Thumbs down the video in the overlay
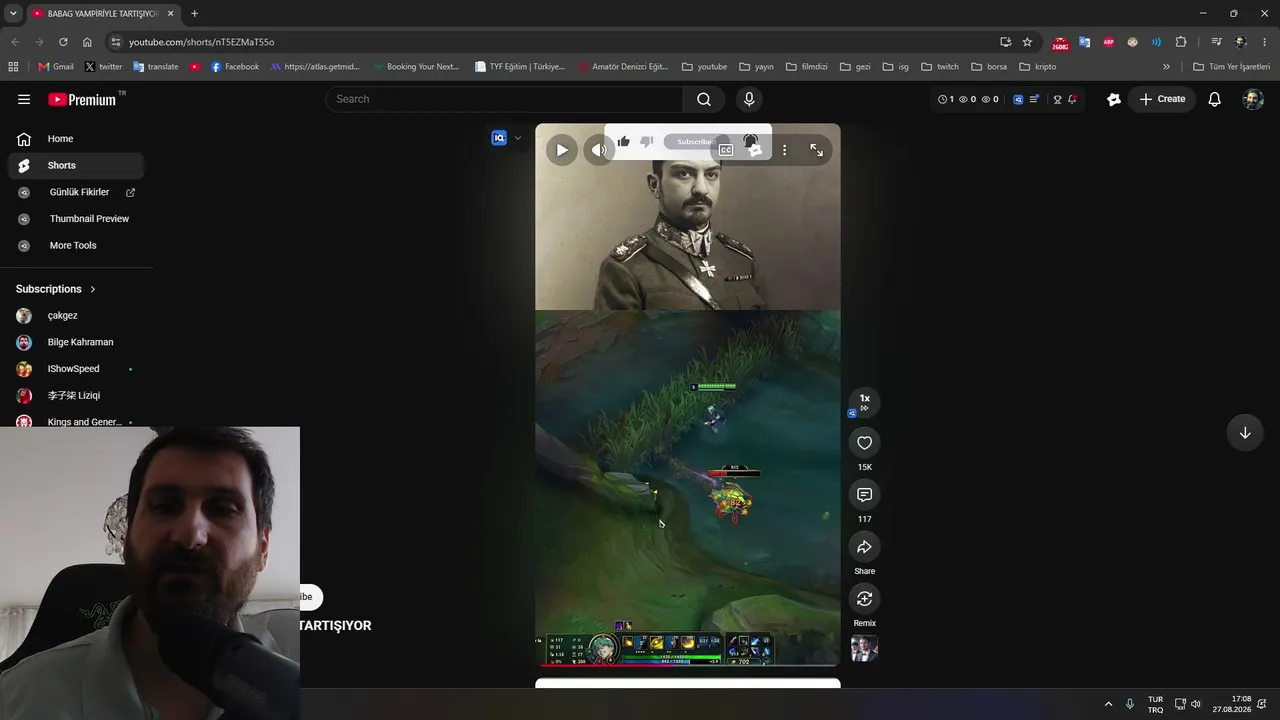Viewport: 1280px width, 720px height. (x=646, y=141)
